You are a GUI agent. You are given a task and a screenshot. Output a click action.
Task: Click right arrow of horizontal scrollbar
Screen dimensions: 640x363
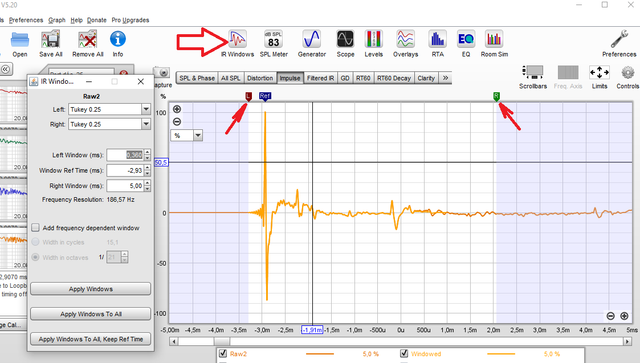point(627,341)
